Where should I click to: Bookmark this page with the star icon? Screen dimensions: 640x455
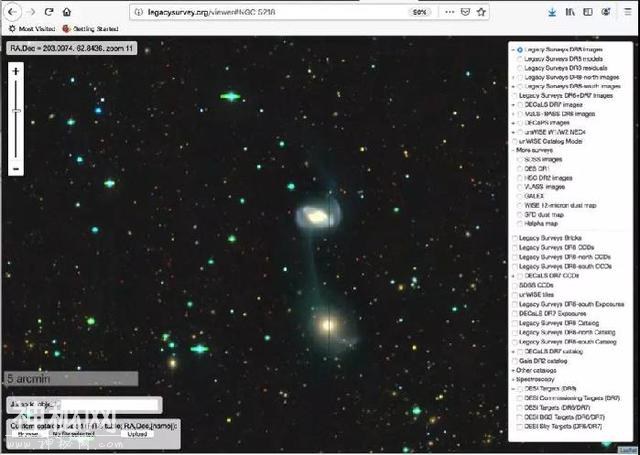pyautogui.click(x=483, y=11)
